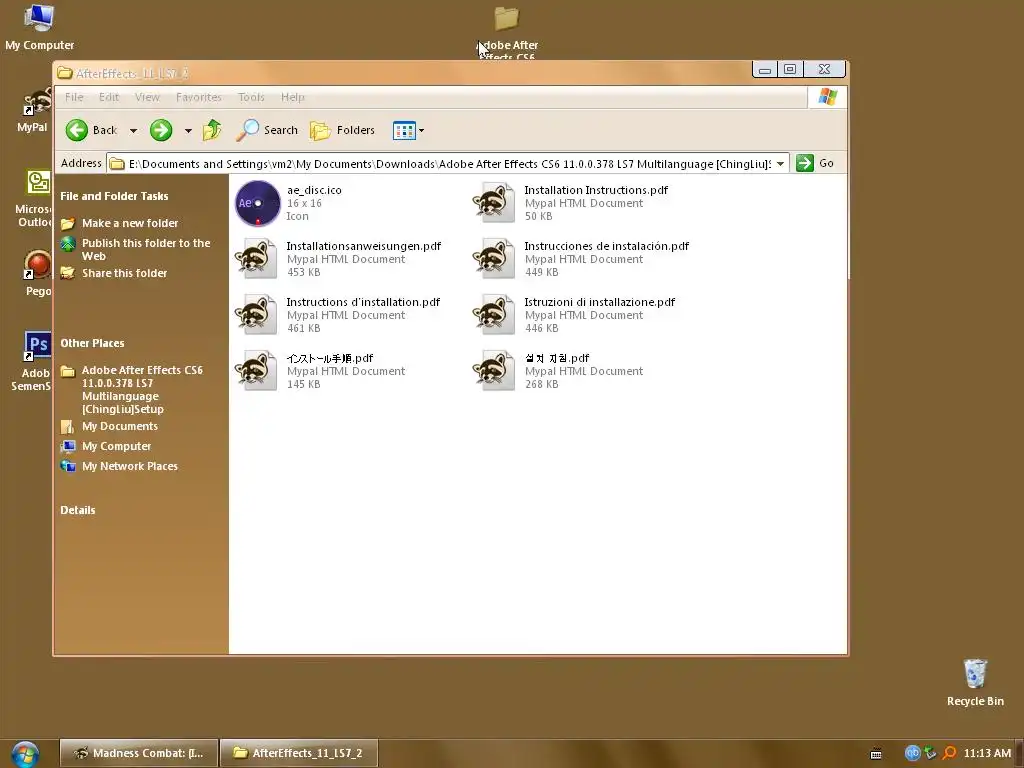
Task: Select Installation Instructions.pdf raccoon icon
Action: pos(494,202)
